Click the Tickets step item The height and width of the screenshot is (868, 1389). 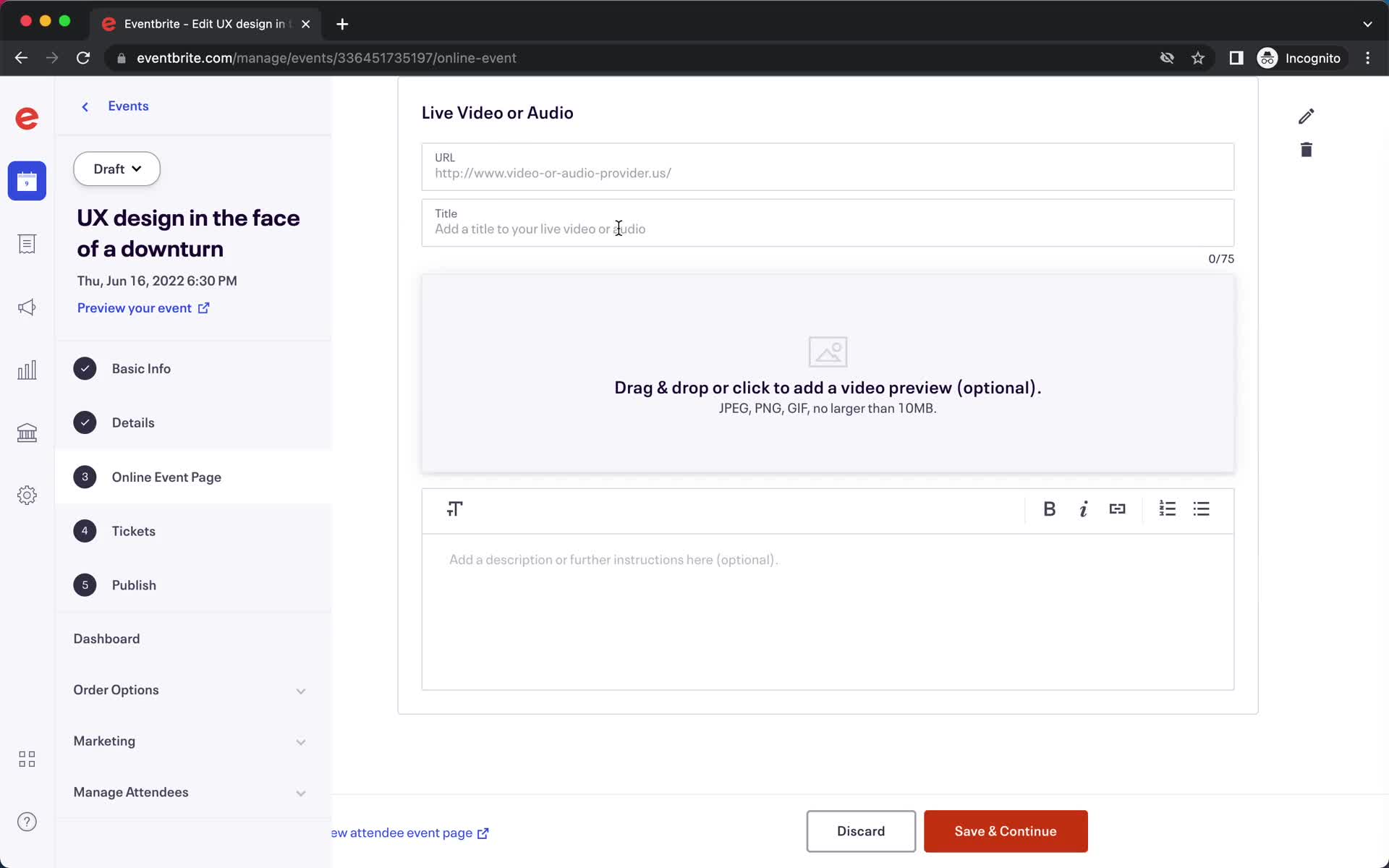134,530
